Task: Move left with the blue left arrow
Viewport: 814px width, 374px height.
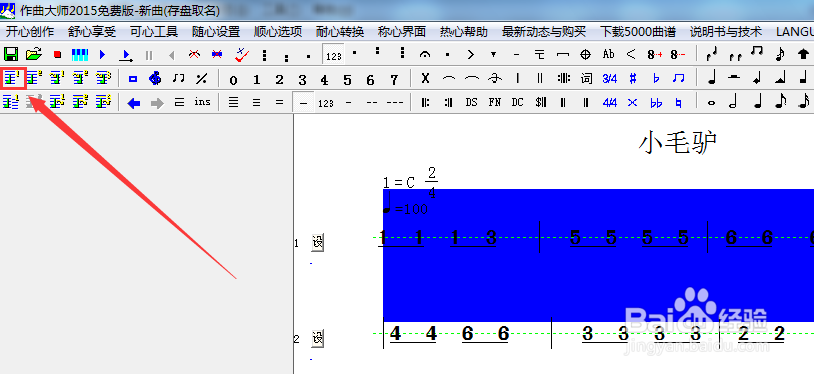Action: click(x=134, y=103)
